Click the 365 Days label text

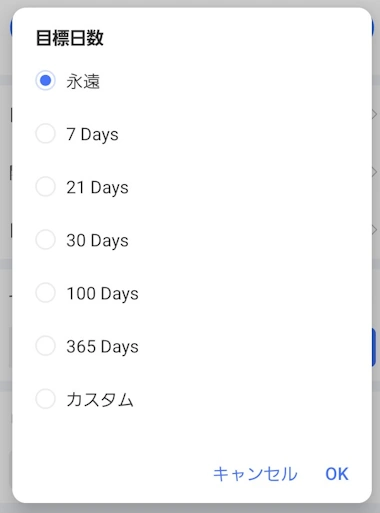(x=102, y=347)
